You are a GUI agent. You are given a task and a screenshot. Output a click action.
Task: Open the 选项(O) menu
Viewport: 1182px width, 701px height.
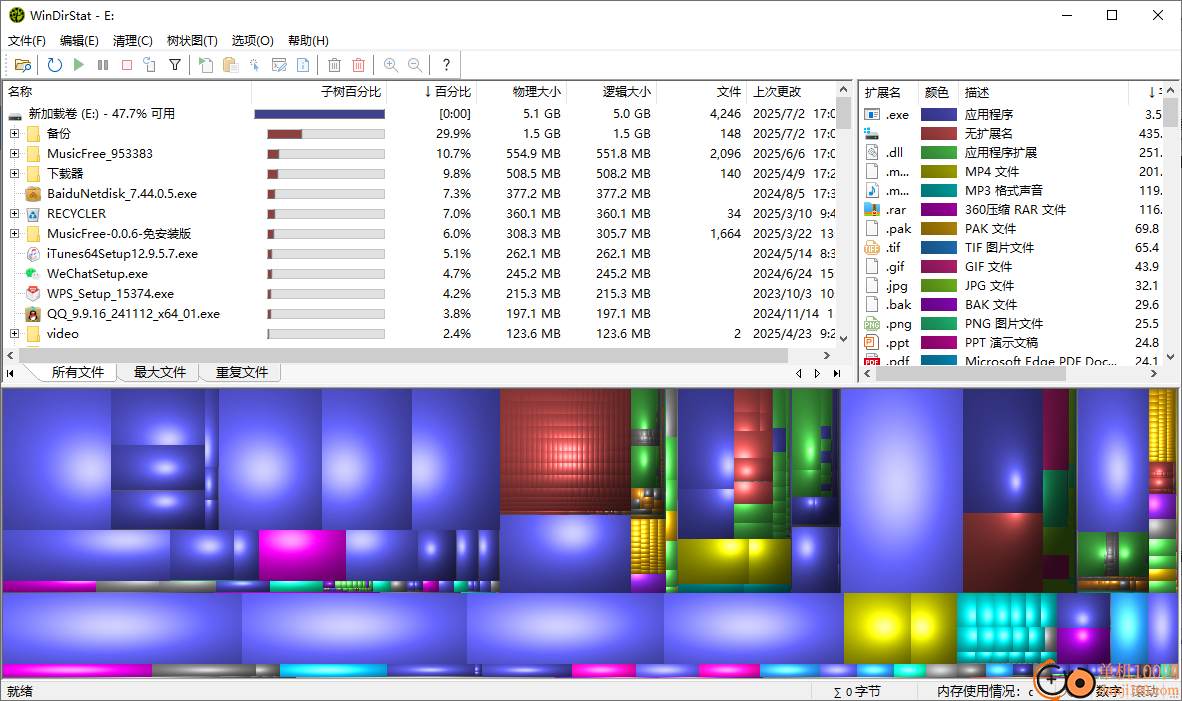tap(253, 41)
